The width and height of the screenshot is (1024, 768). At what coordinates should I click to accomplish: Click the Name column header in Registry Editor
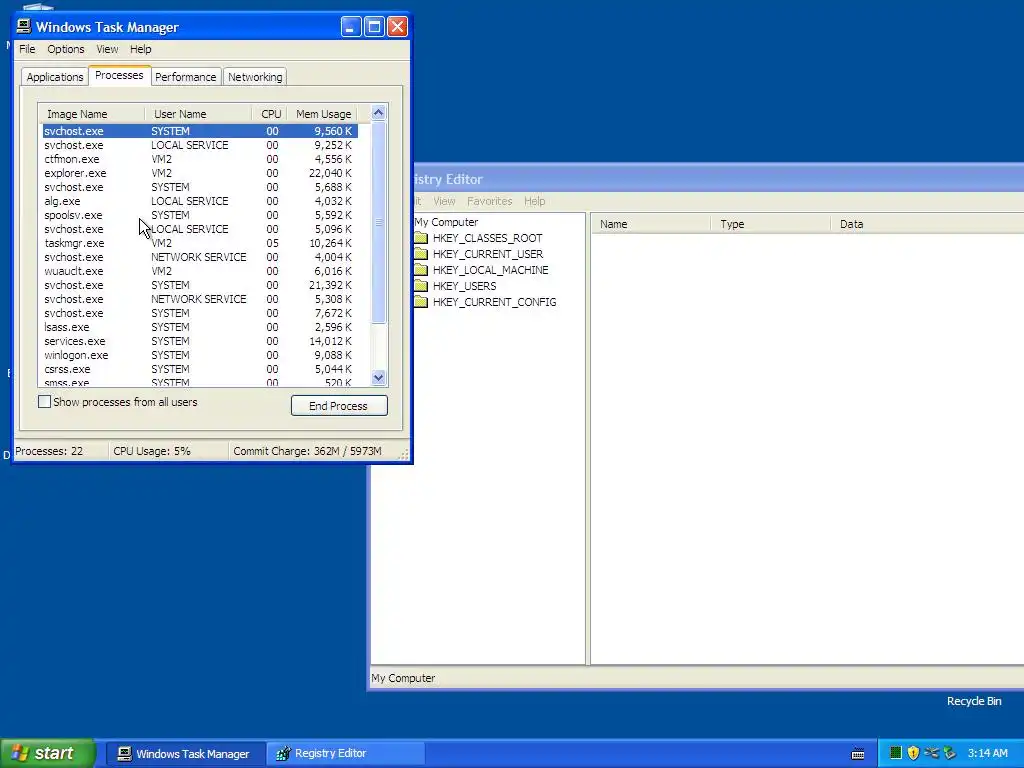coord(651,224)
